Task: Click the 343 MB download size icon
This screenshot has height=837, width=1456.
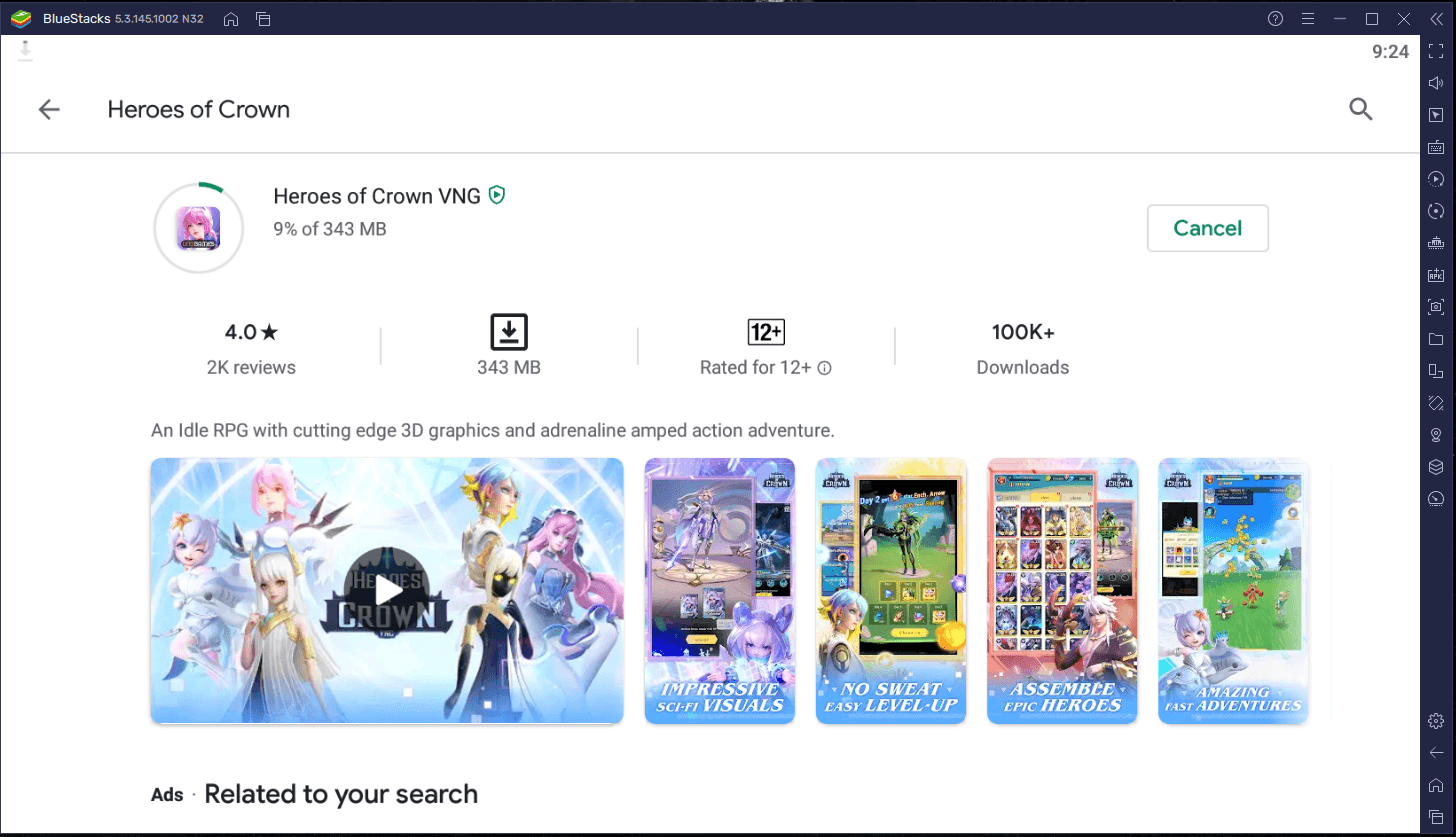Action: 509,332
